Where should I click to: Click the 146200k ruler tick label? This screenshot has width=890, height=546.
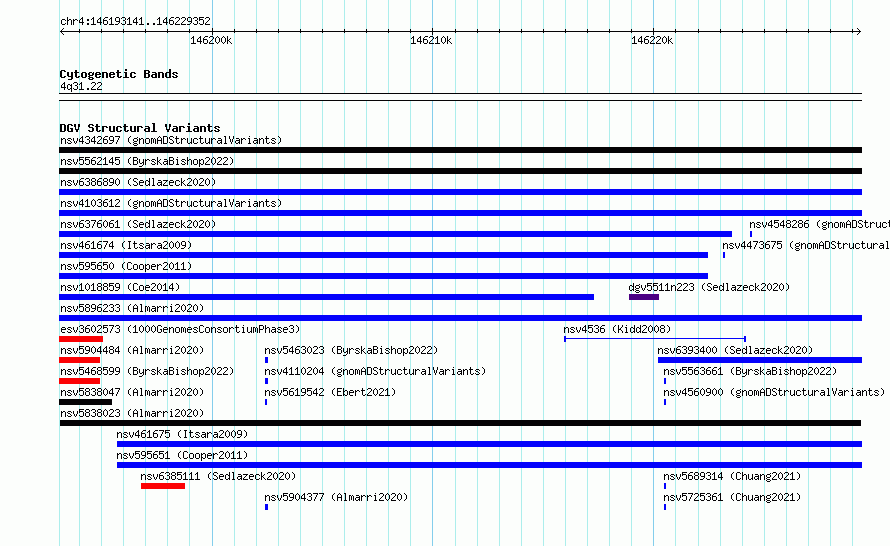(x=211, y=40)
